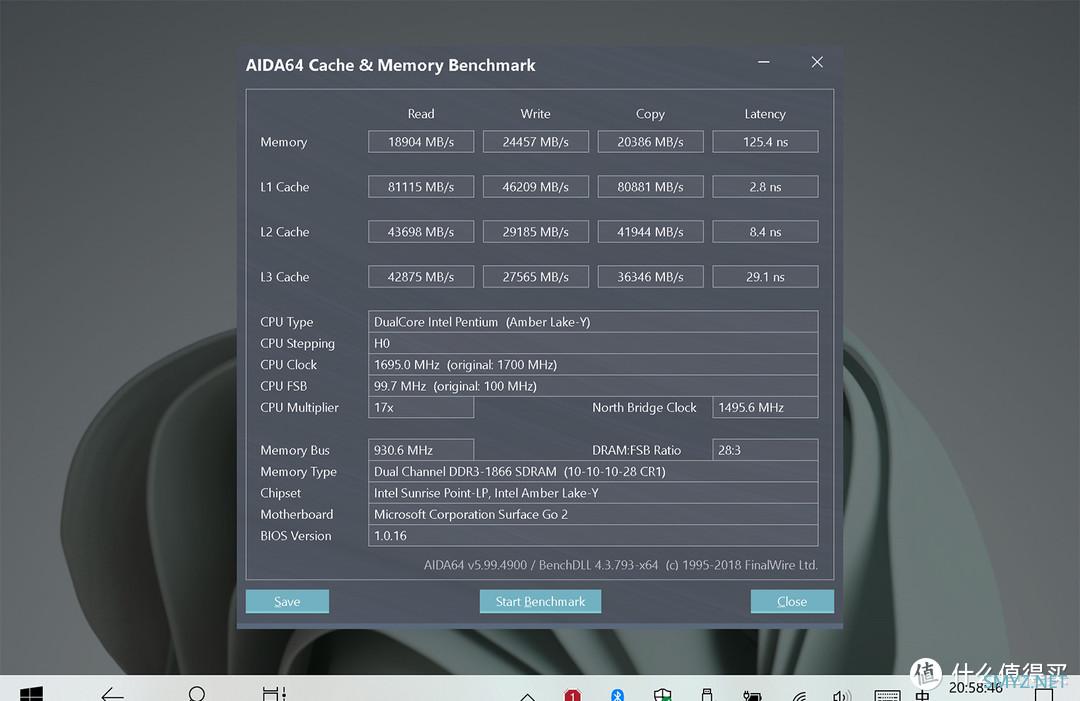
Task: Click L3 Cache Latency 29.1 ns
Action: pyautogui.click(x=765, y=277)
